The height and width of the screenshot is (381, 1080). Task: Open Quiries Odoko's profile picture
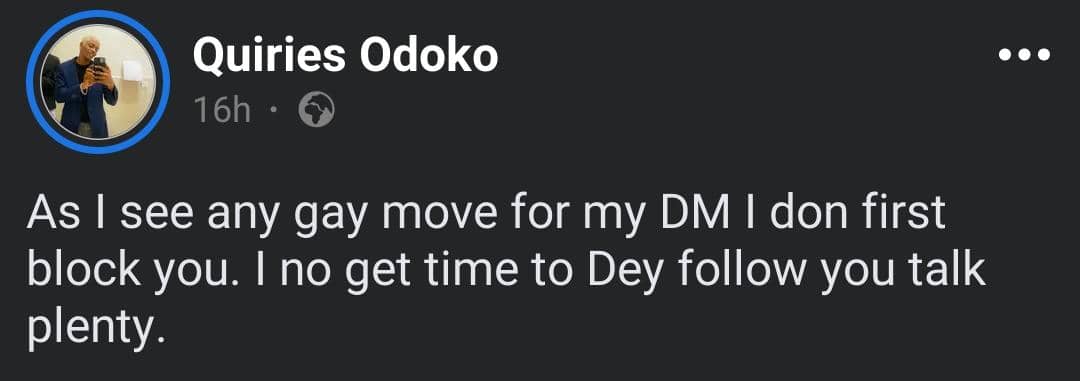pyautogui.click(x=98, y=82)
